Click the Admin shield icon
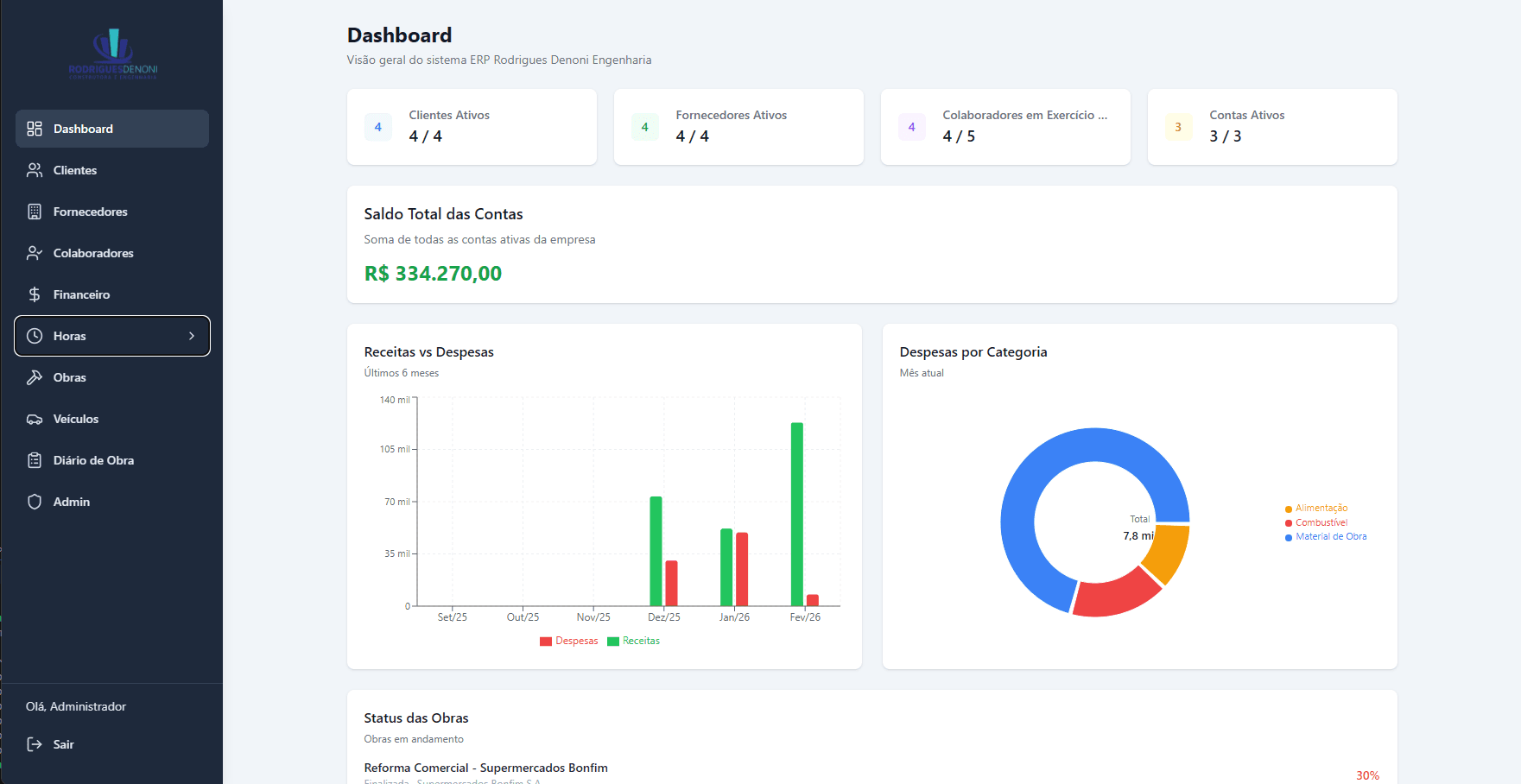This screenshot has height=784, width=1521. click(x=35, y=502)
